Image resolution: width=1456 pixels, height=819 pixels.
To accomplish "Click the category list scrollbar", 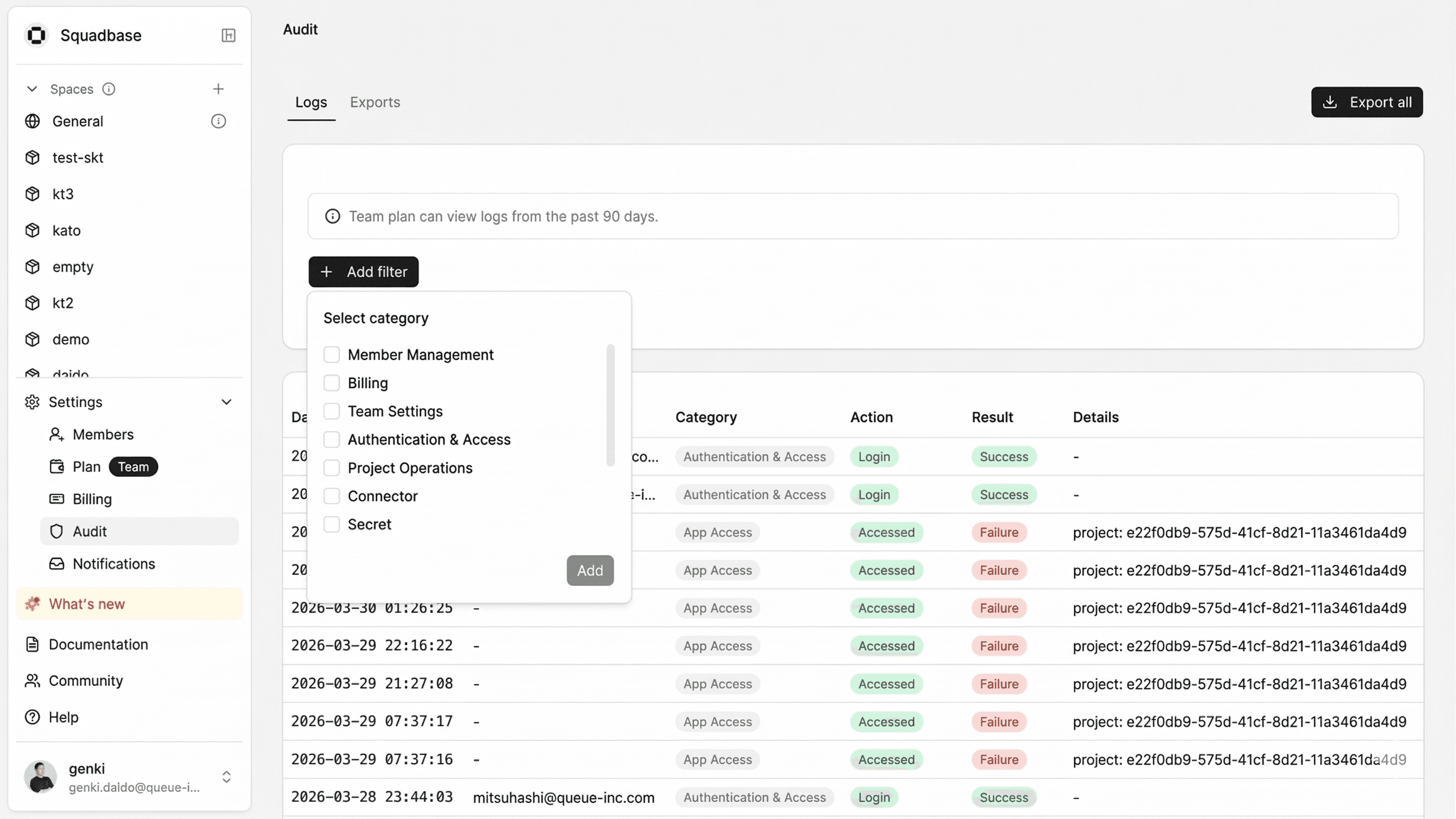I will point(611,405).
